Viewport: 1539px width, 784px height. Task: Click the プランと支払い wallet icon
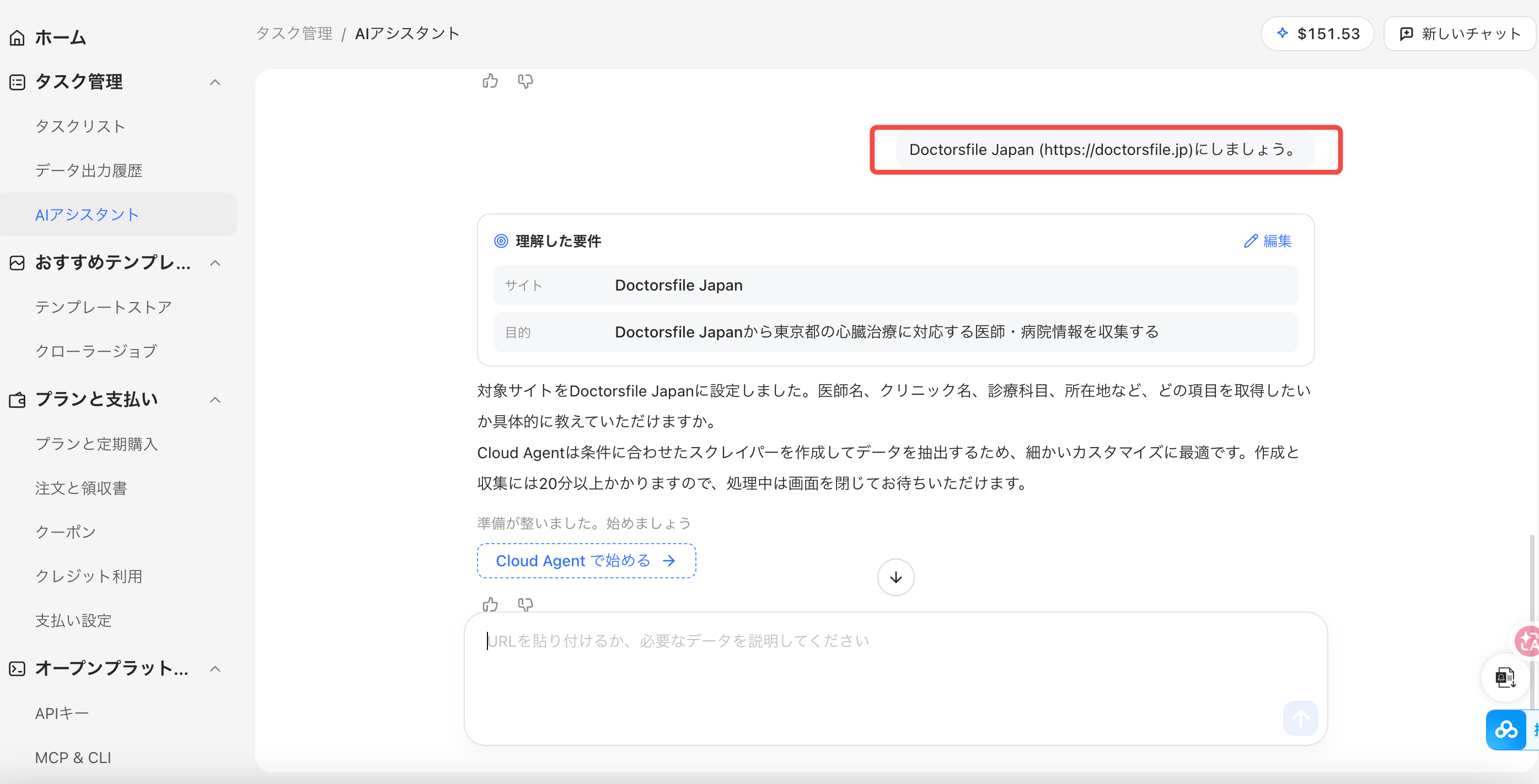point(17,400)
